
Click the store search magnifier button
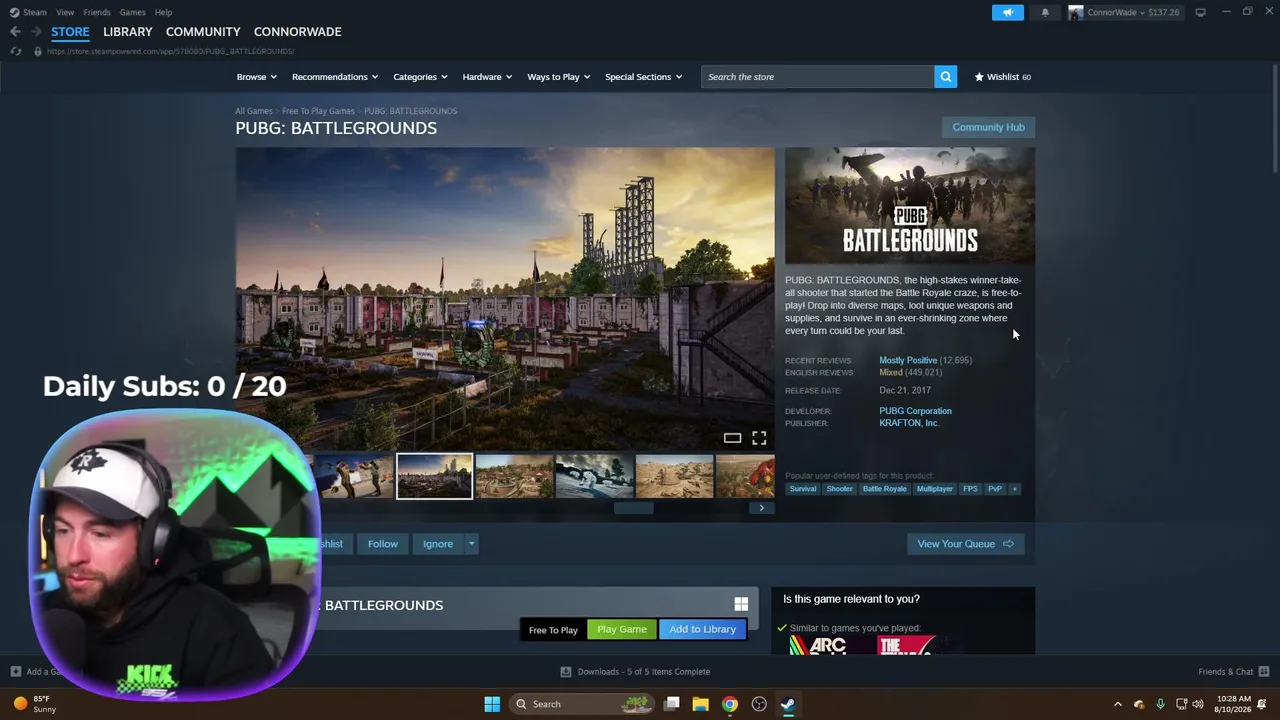(x=945, y=77)
